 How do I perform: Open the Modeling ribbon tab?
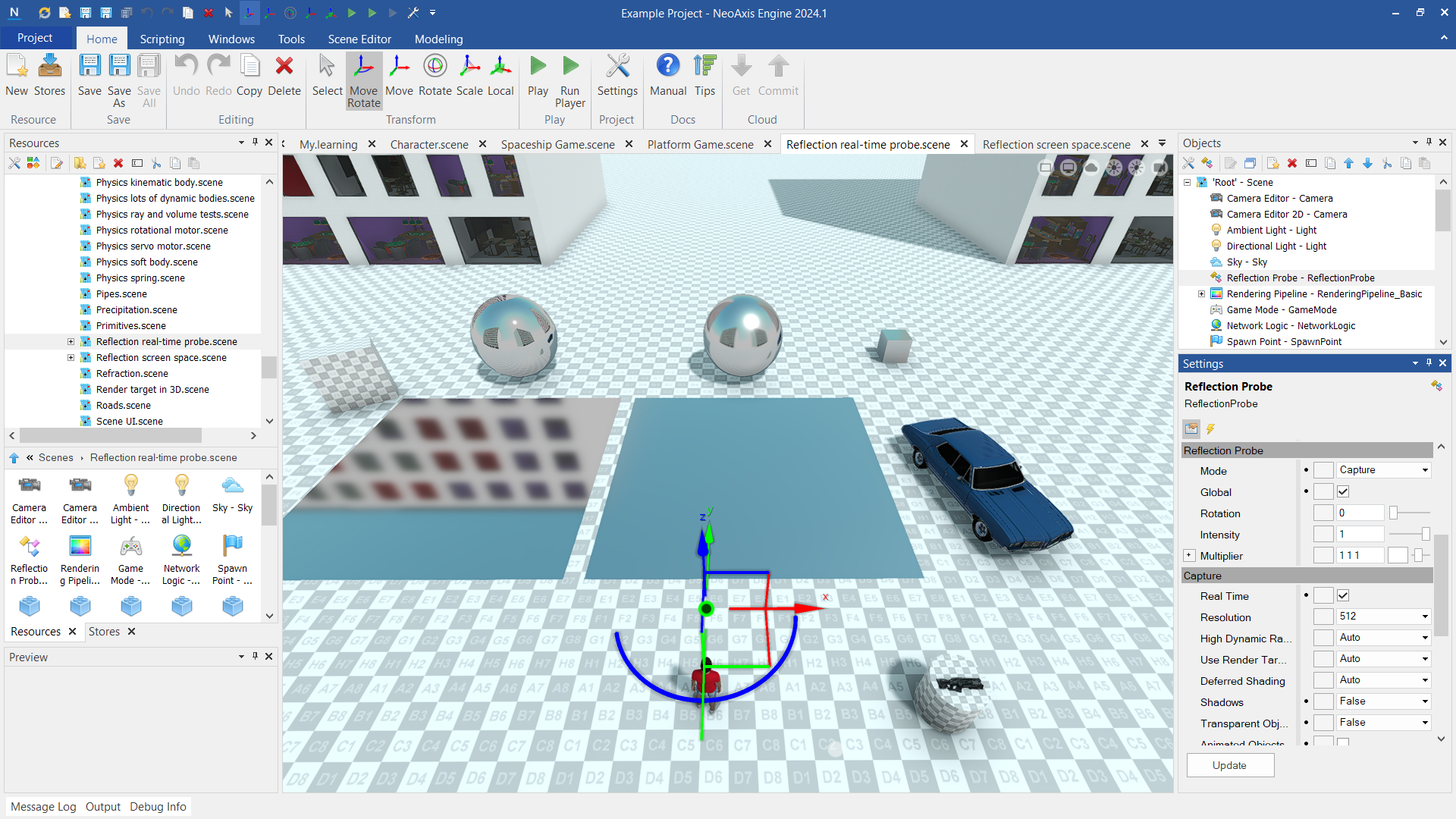click(x=438, y=39)
